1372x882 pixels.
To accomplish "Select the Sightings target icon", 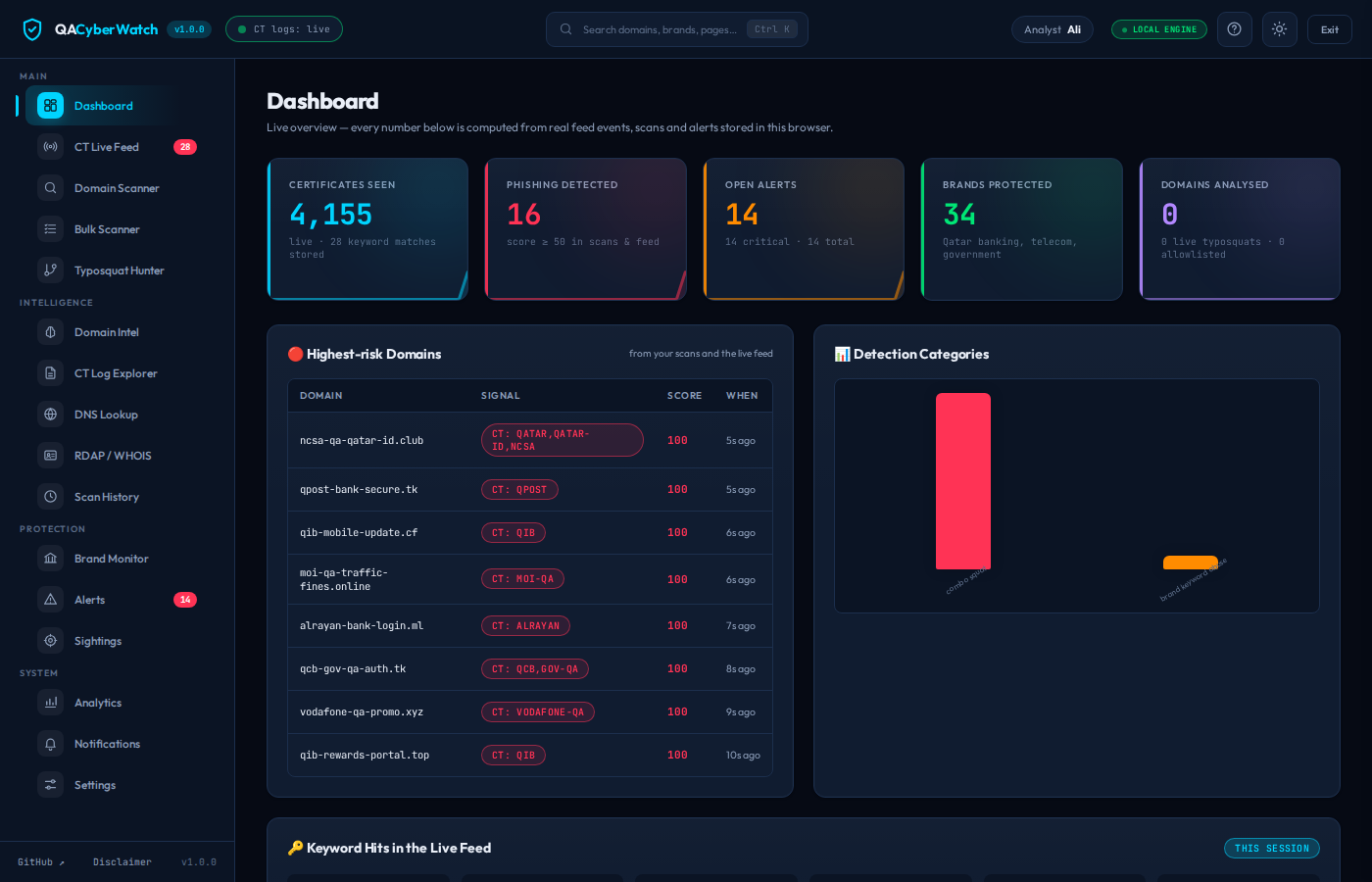I will coord(51,641).
